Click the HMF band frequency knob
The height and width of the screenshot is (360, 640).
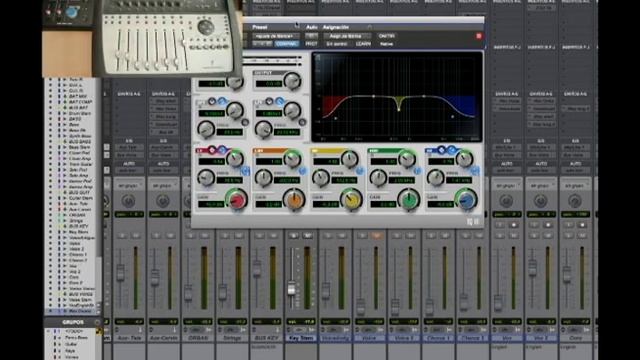pyautogui.click(x=378, y=178)
